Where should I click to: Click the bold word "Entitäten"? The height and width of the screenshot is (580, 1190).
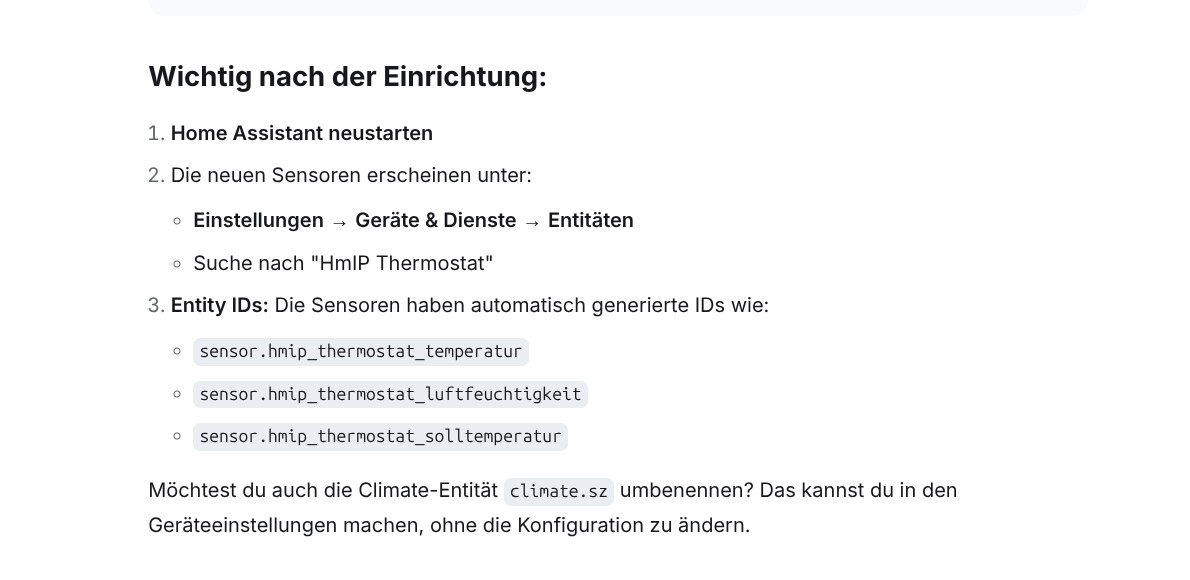pyautogui.click(x=590, y=220)
